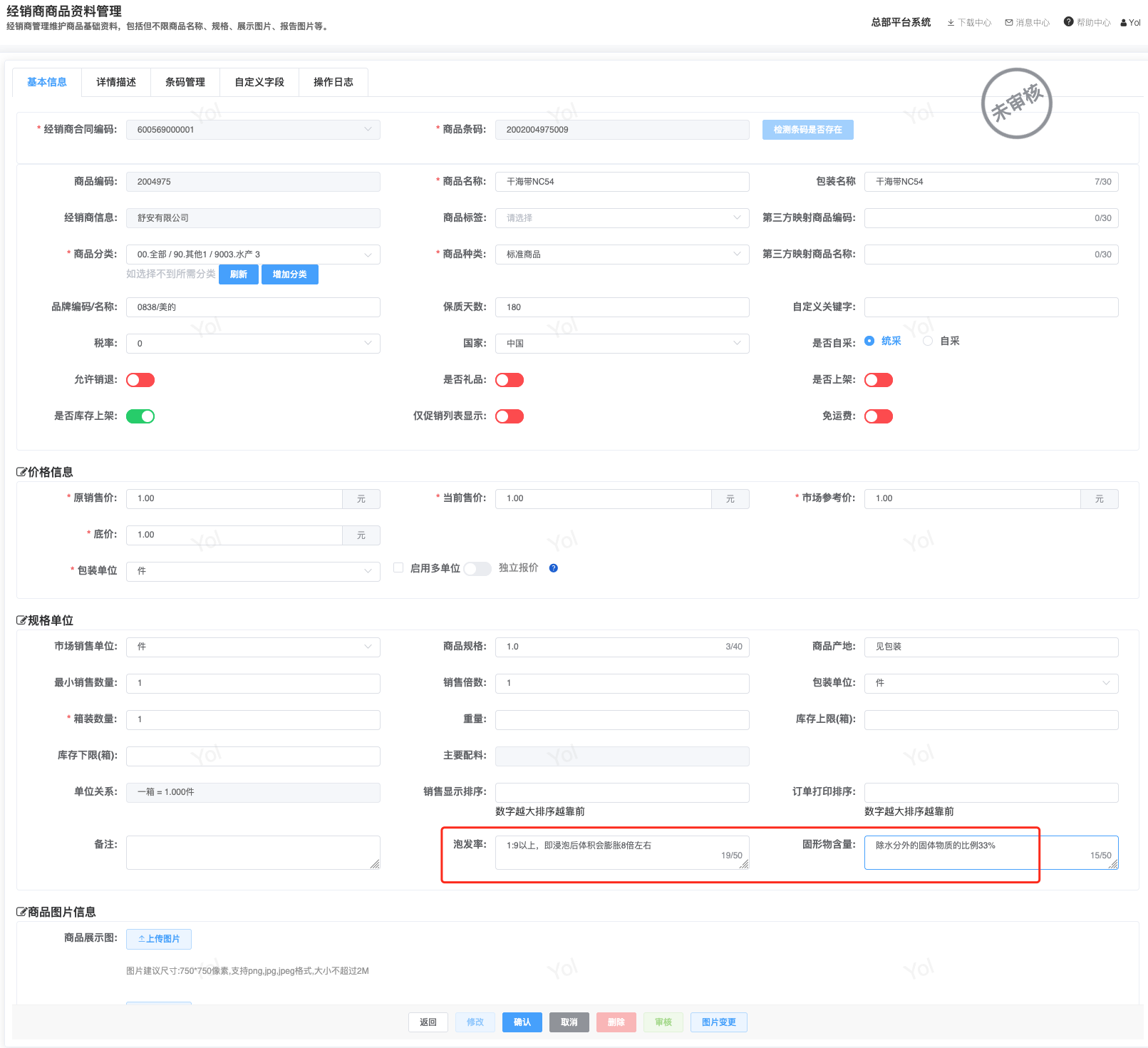
Task: Click the independent pricing help tooltip icon
Action: pyautogui.click(x=554, y=568)
